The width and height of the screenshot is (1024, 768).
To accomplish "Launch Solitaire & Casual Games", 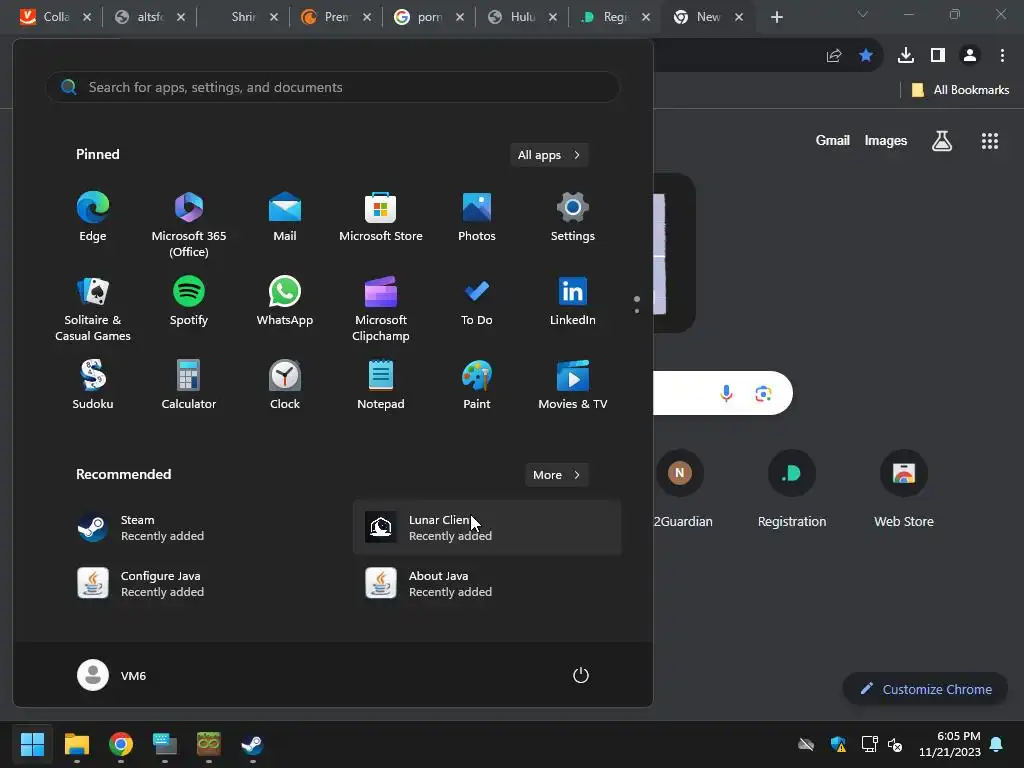I will pyautogui.click(x=93, y=309).
